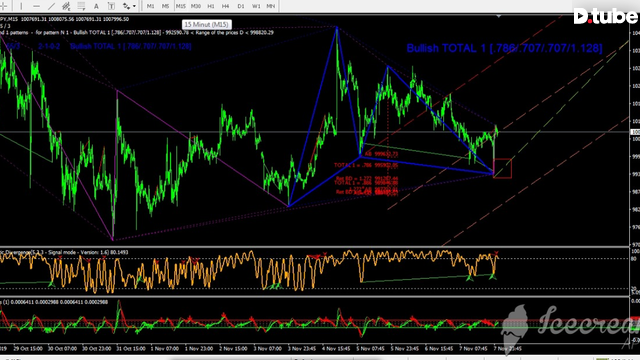Viewport: 640px width, 360px height.
Task: Select the Crosshair cursor tool
Action: coord(3,6)
